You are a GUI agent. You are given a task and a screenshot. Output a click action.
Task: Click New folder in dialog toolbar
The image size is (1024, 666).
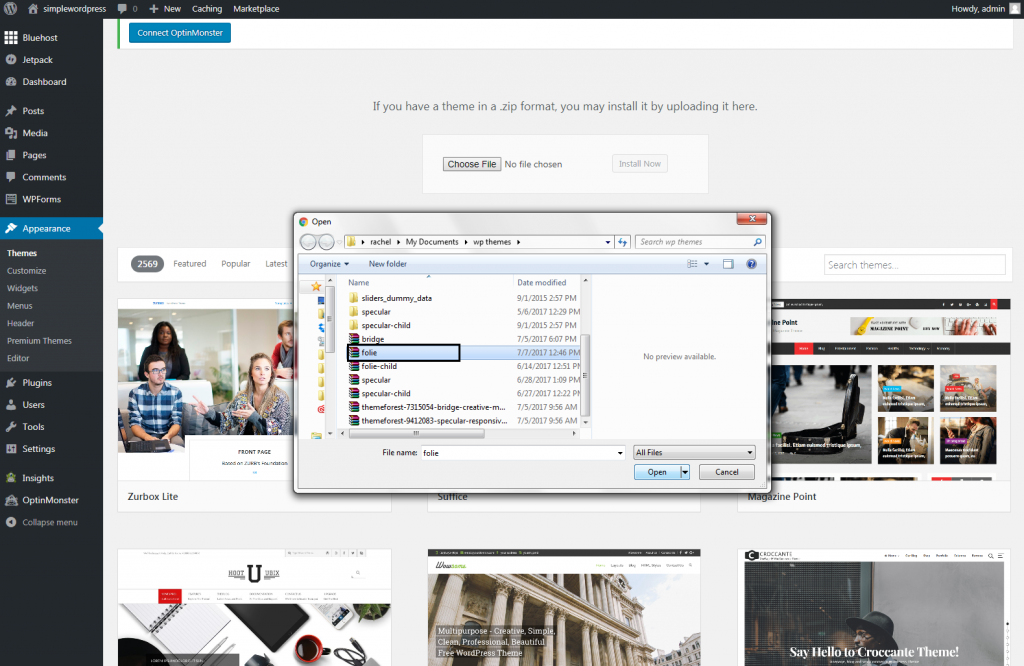(388, 264)
